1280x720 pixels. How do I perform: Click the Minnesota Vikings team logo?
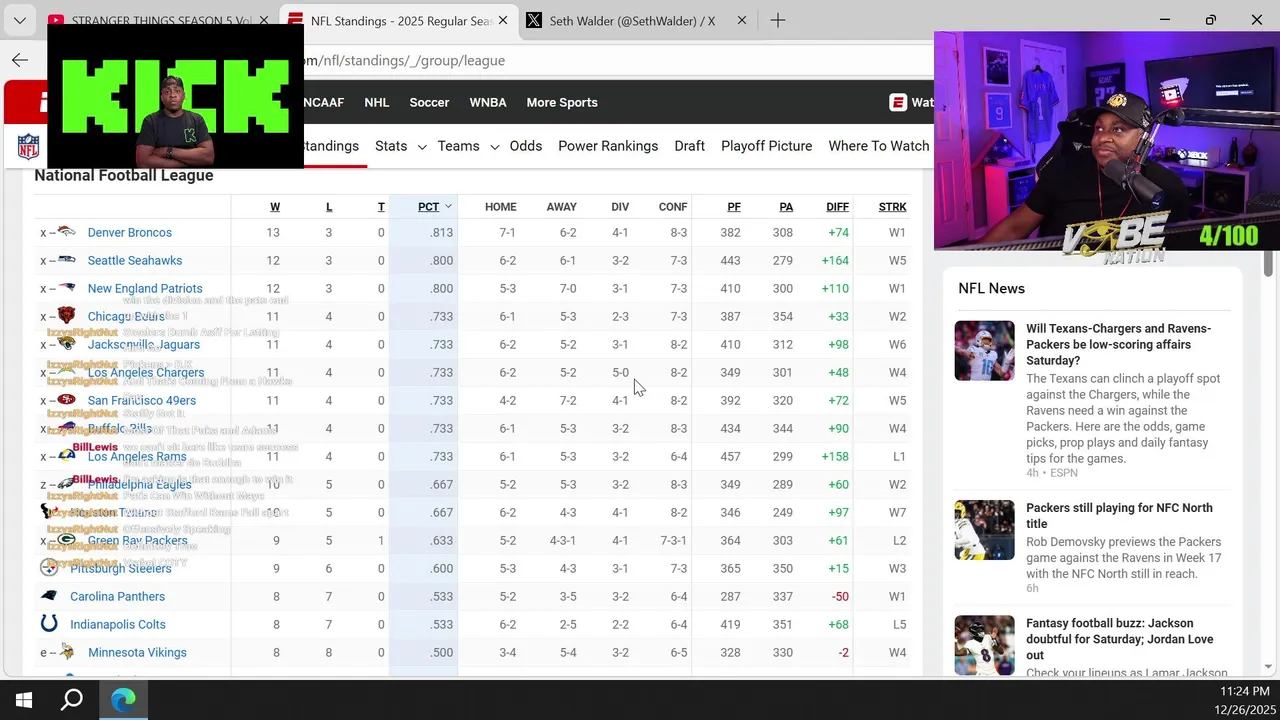click(66, 652)
